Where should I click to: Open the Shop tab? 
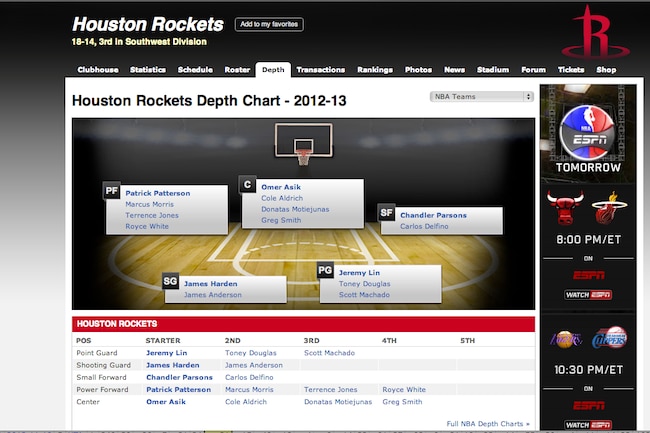pos(606,70)
